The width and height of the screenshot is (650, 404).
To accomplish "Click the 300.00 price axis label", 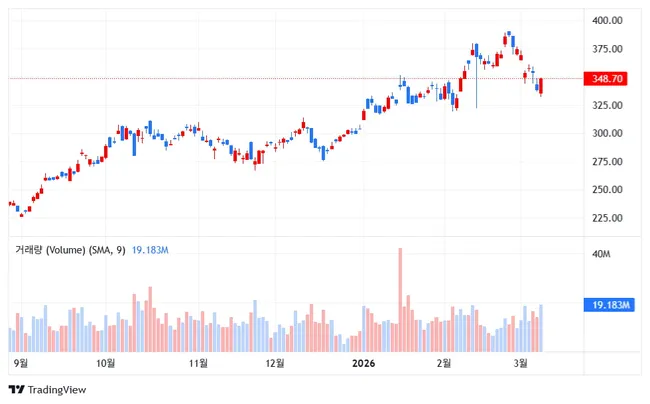I will 608,133.
